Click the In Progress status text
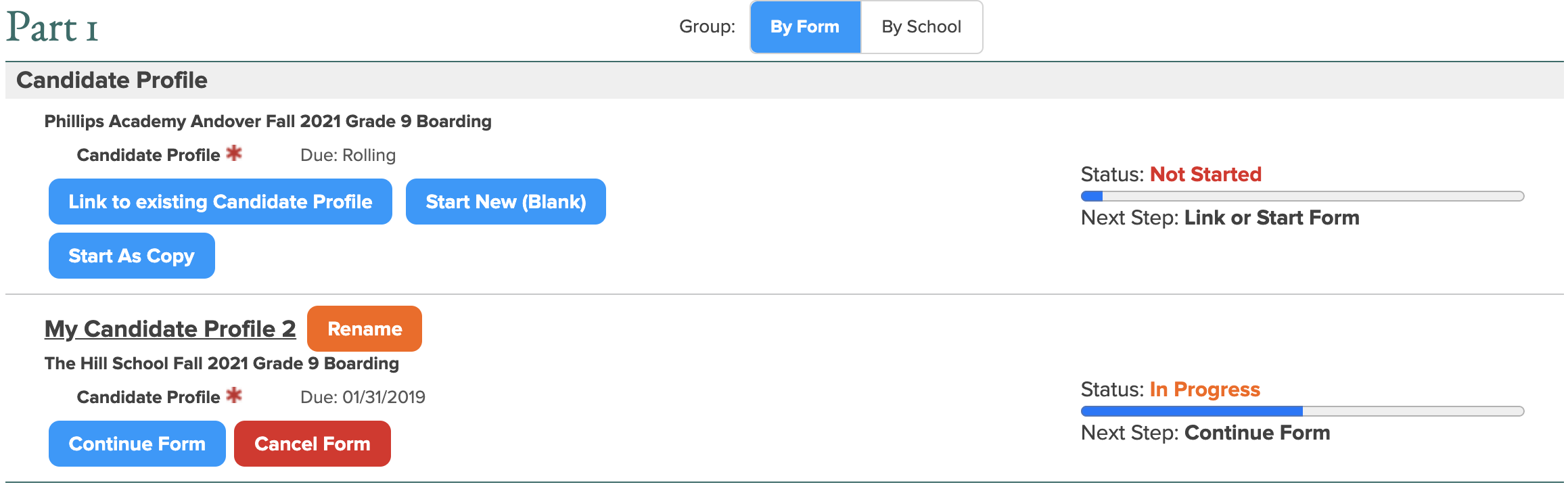Image resolution: width=1568 pixels, height=491 pixels. tap(1204, 390)
